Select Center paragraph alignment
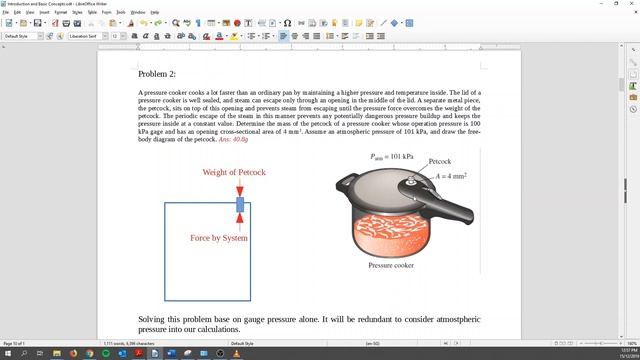 tap(294, 36)
